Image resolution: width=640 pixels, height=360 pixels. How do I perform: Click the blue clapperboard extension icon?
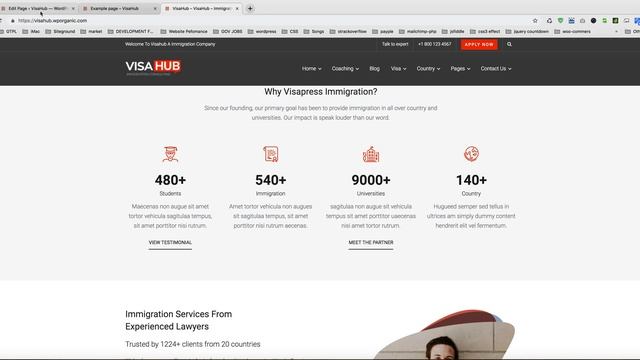(571, 20)
